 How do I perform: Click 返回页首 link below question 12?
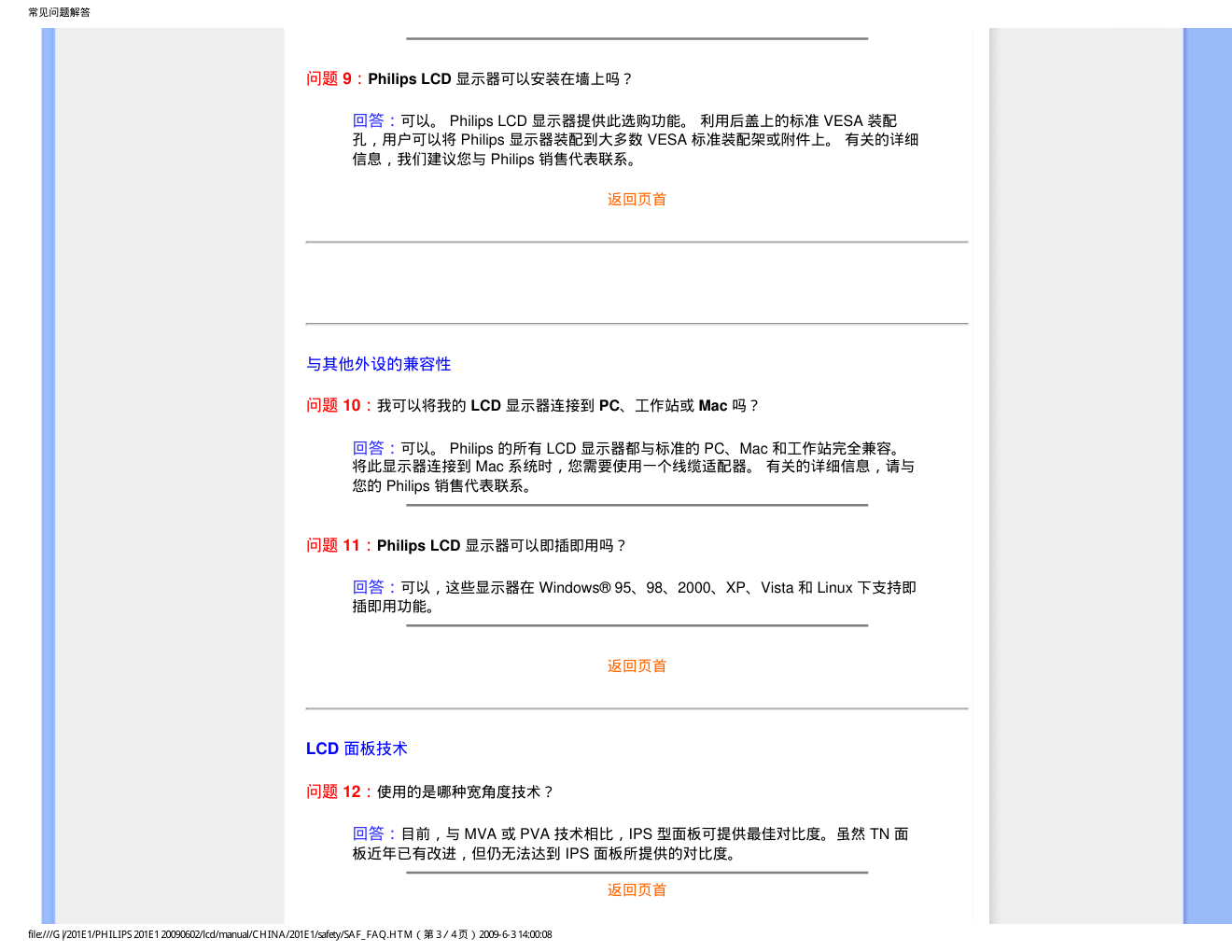click(x=637, y=889)
